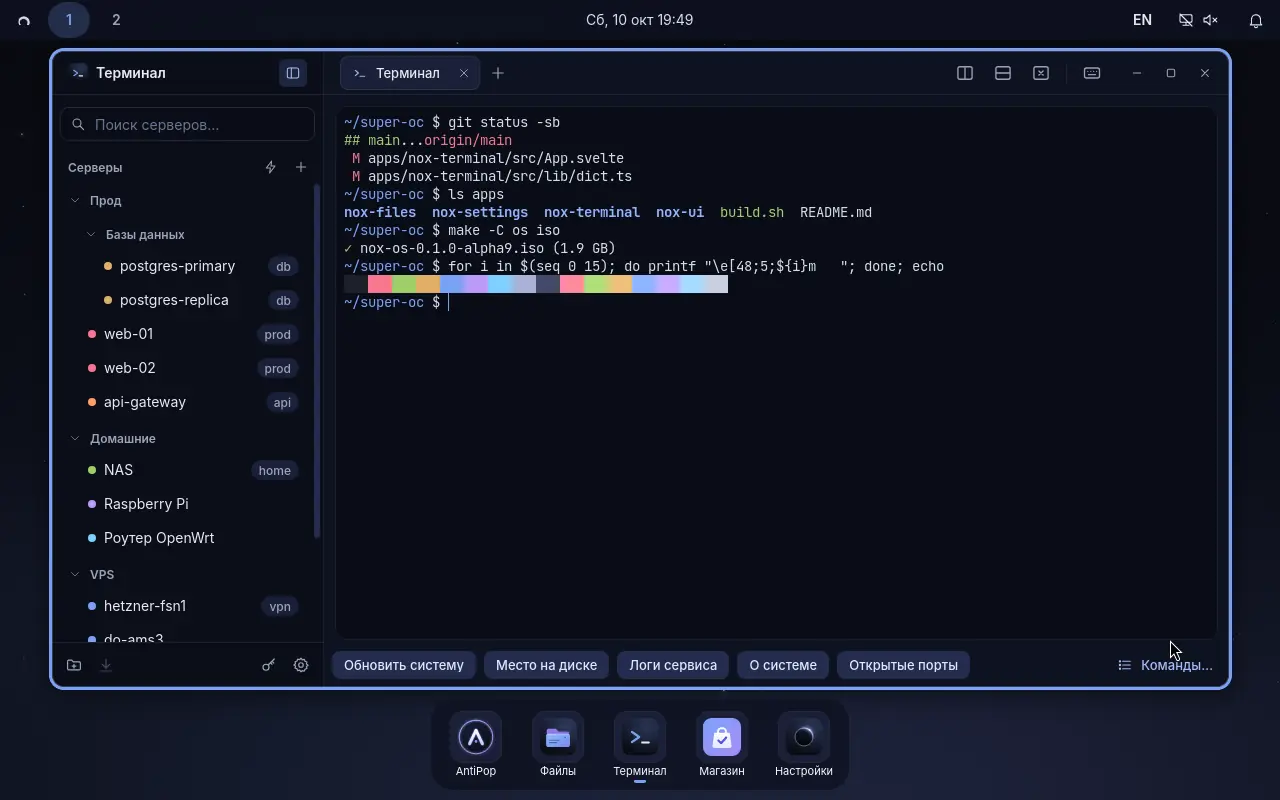Open the EN keyboard layout indicator
Viewport: 1280px width, 800px height.
[x=1142, y=20]
